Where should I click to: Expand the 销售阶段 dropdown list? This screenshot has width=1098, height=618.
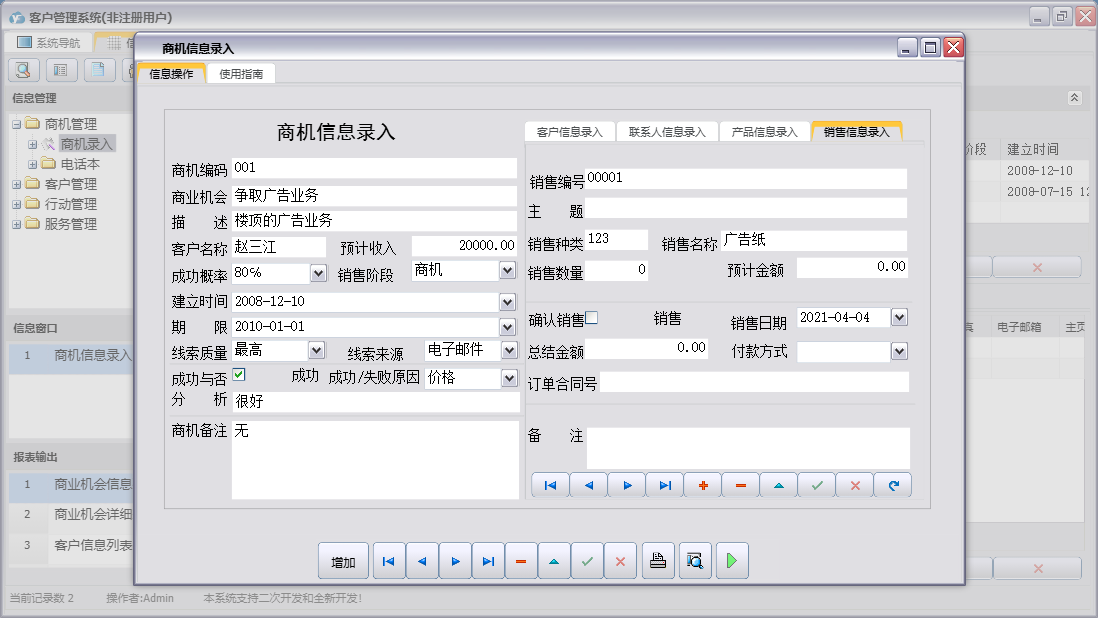pos(507,270)
